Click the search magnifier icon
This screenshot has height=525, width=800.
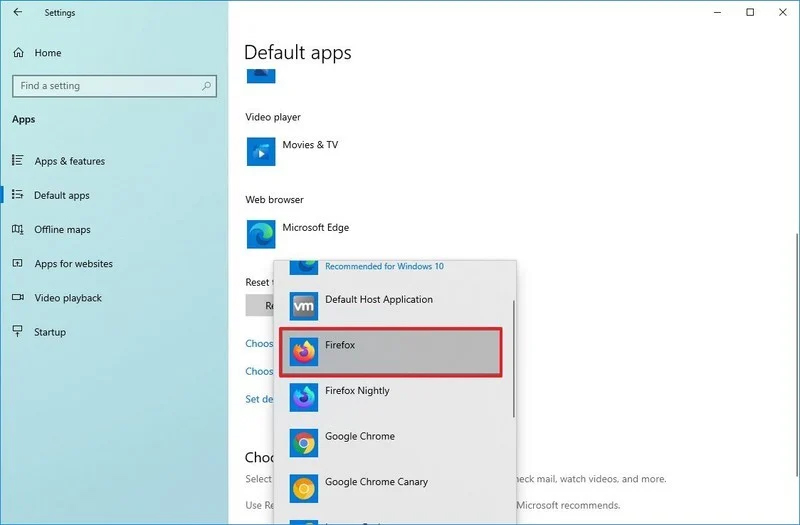(x=206, y=86)
